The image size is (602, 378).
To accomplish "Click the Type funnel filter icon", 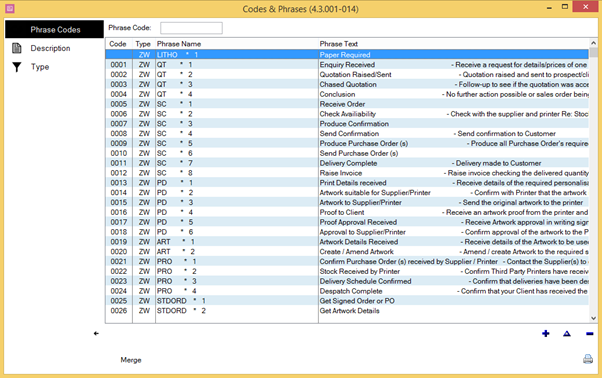I will (x=17, y=67).
